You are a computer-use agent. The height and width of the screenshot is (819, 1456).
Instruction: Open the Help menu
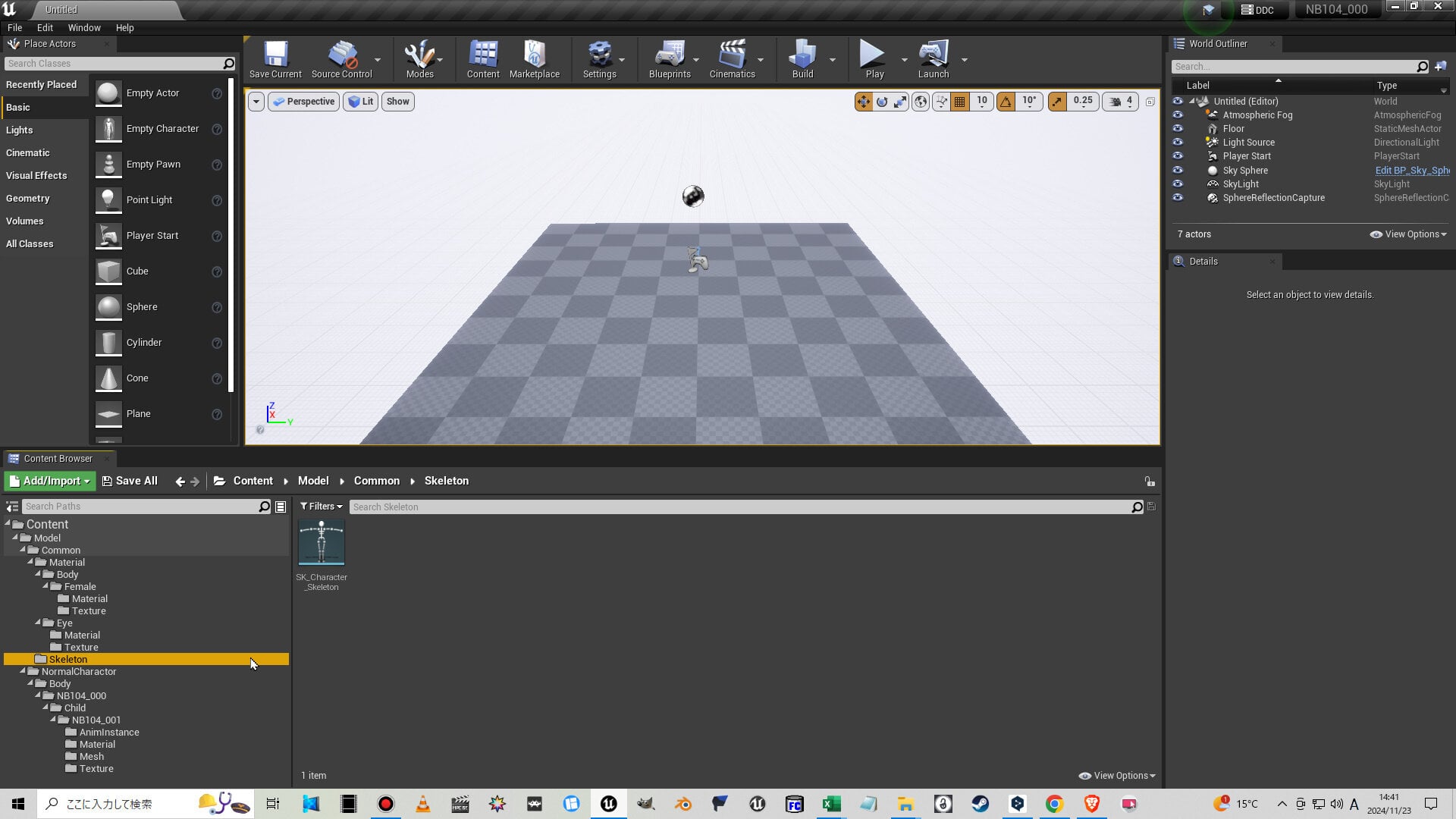(x=124, y=28)
